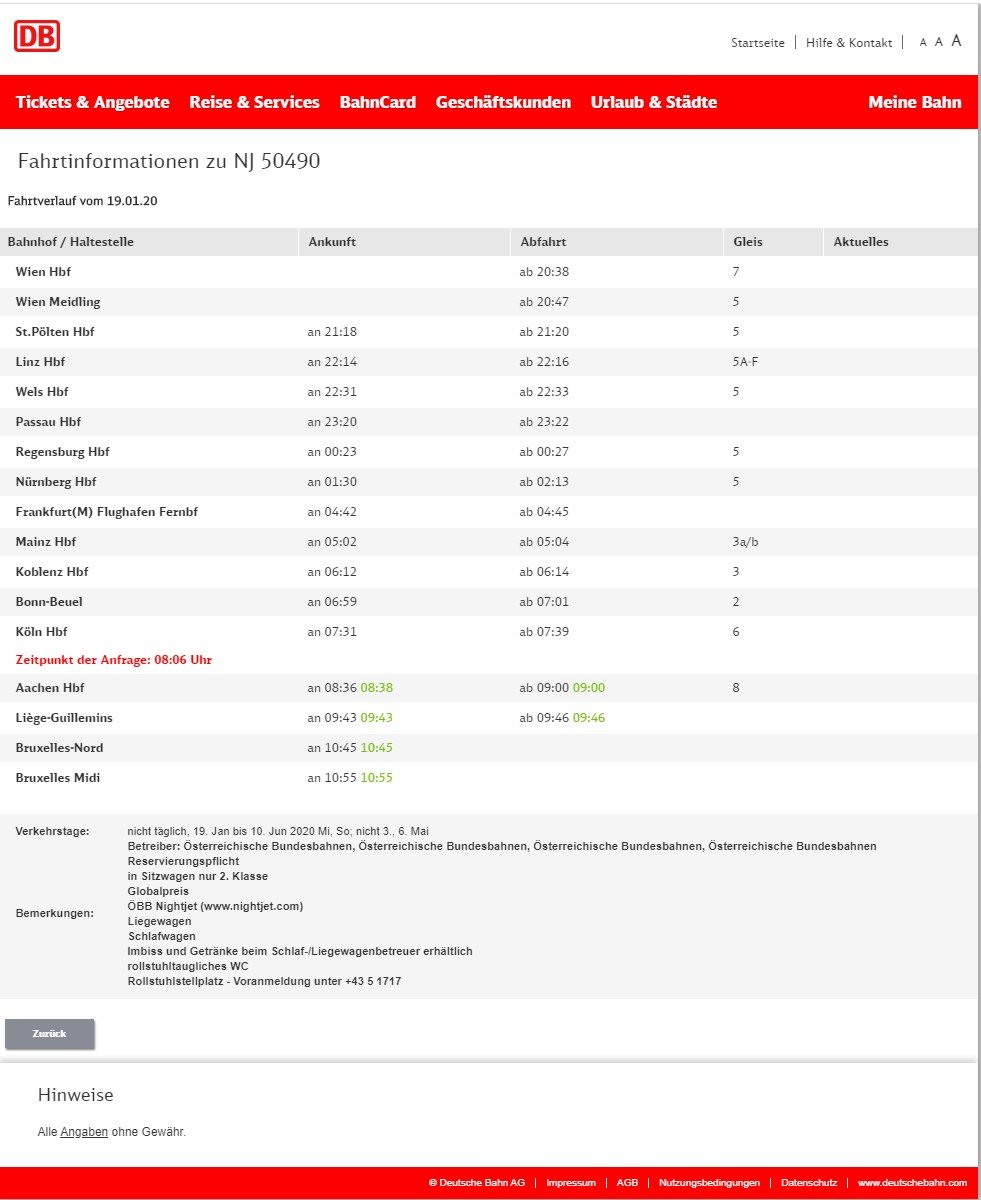Visit www.deutschebahn.com footer link
Viewport: 981px width, 1200px height.
tap(912, 1182)
